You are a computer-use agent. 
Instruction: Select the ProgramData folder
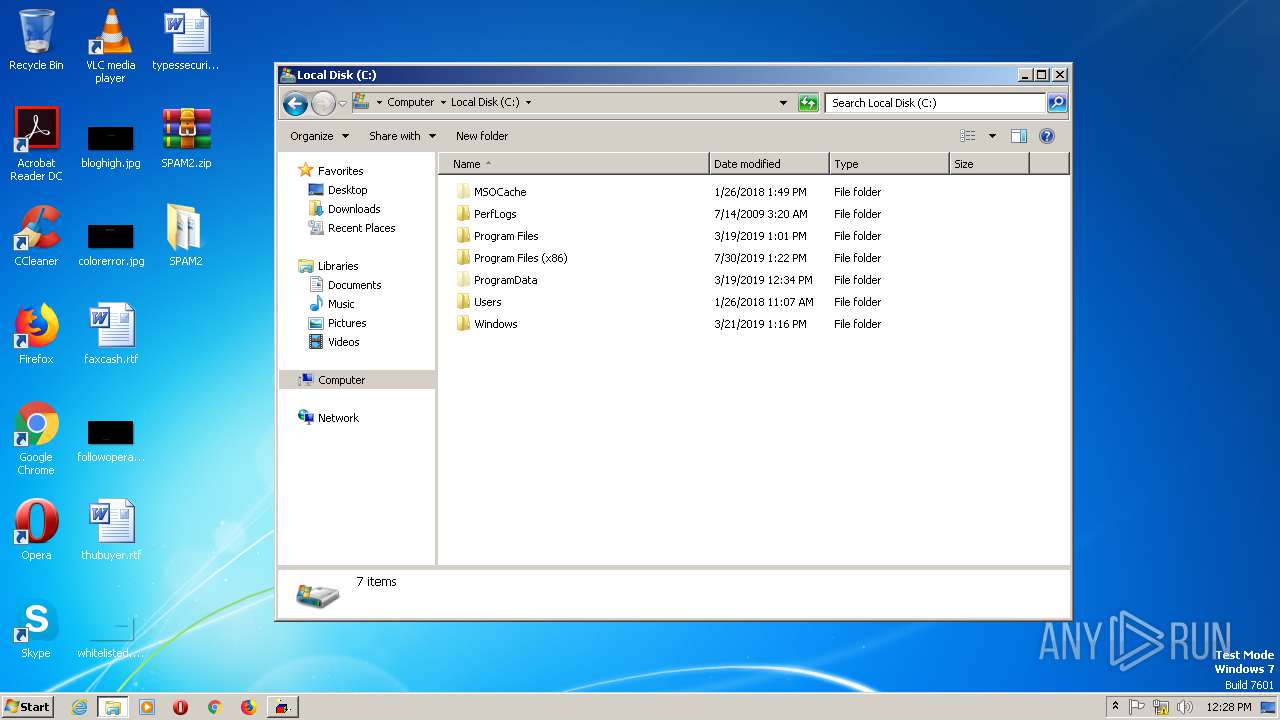coord(505,280)
